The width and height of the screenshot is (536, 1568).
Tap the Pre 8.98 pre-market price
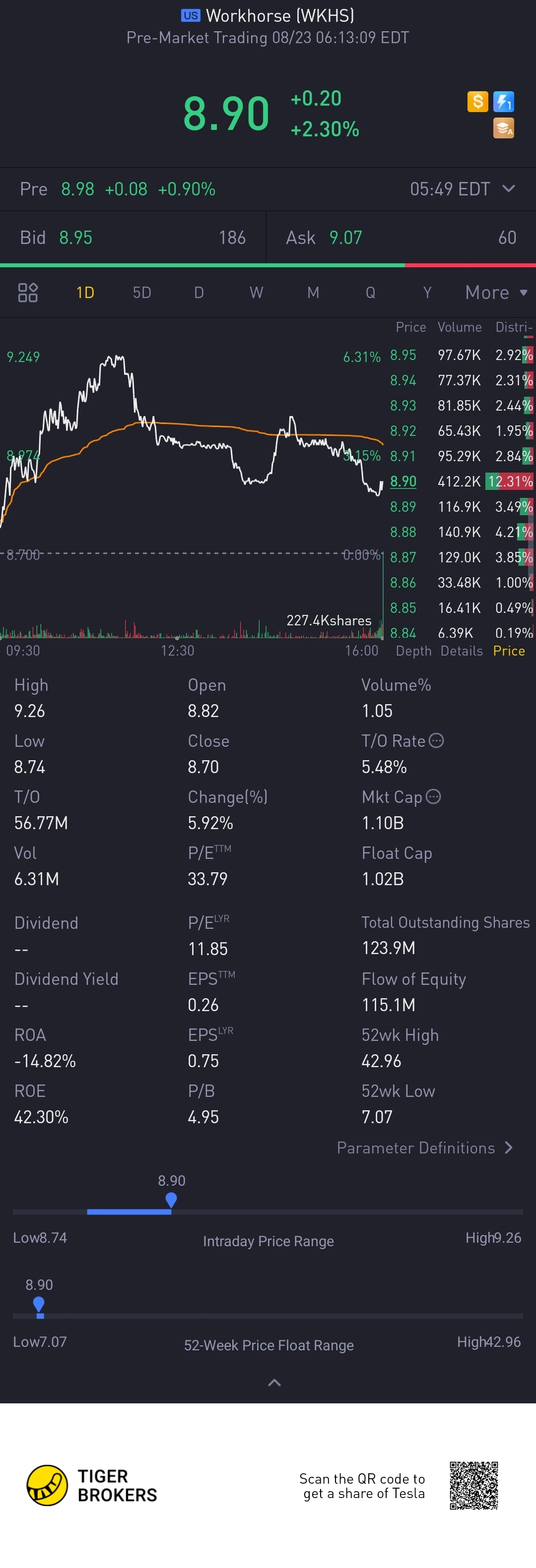pyautogui.click(x=77, y=189)
